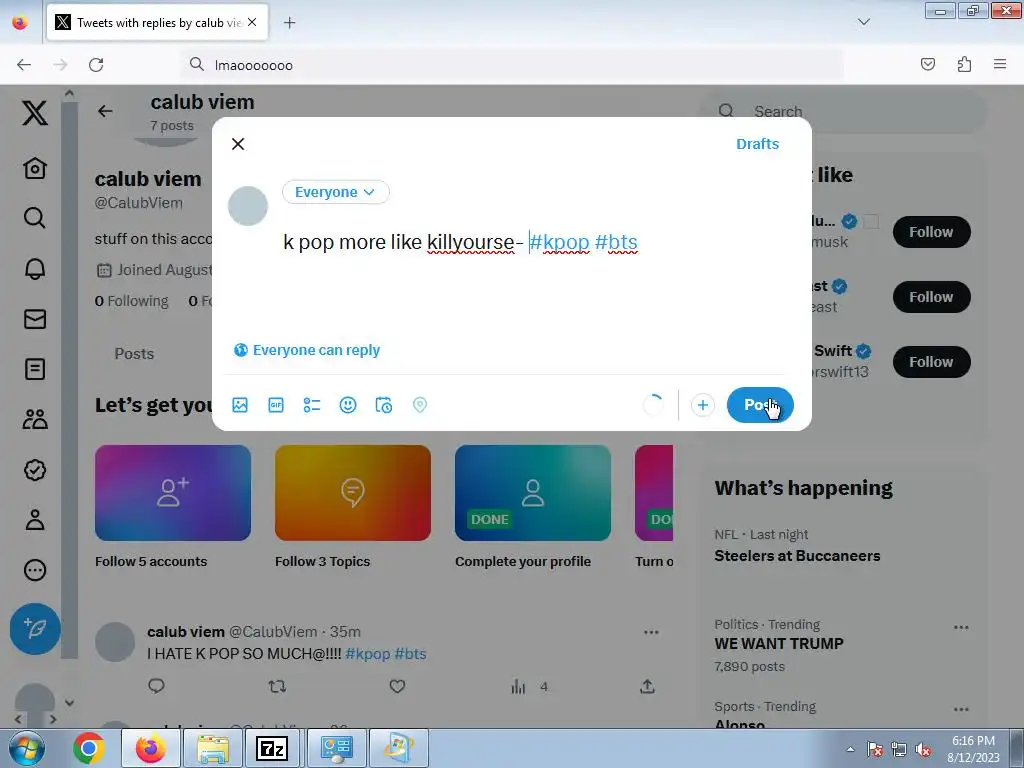
Task: Go back with profile header arrow
Action: [105, 111]
